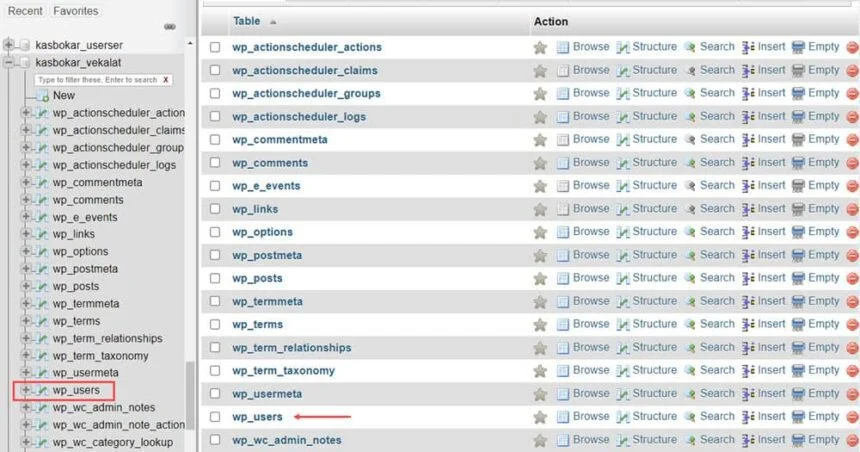Click Drop icon for wp_usermeta
The image size is (860, 452).
click(x=853, y=394)
